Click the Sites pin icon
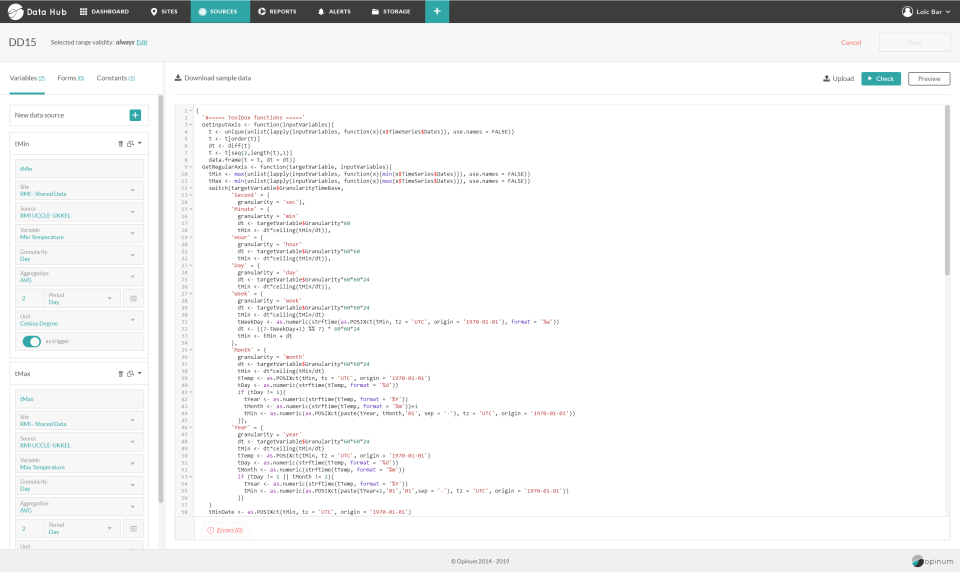960x572 pixels. point(154,12)
